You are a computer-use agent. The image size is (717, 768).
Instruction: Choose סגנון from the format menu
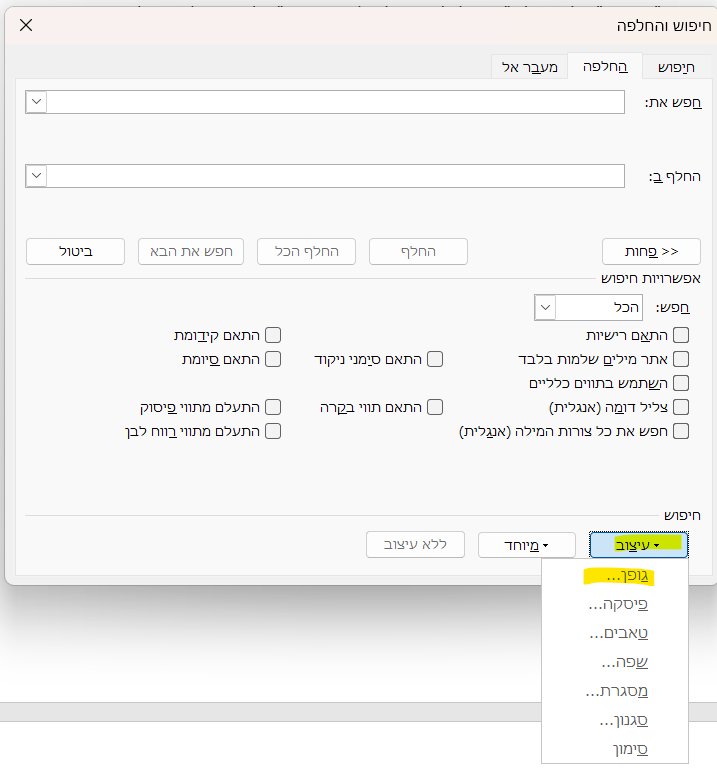[615, 720]
